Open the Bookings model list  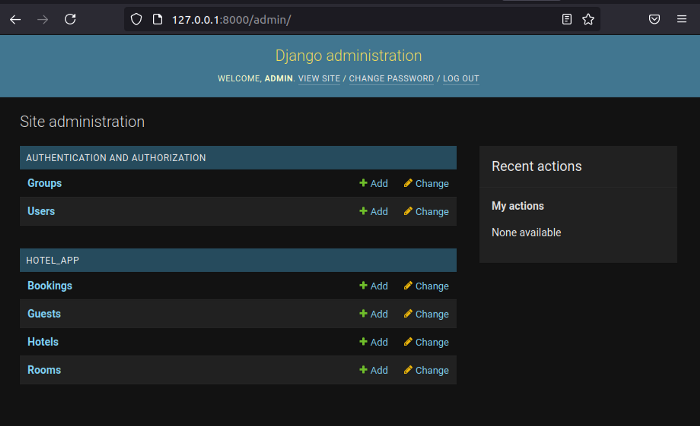50,286
